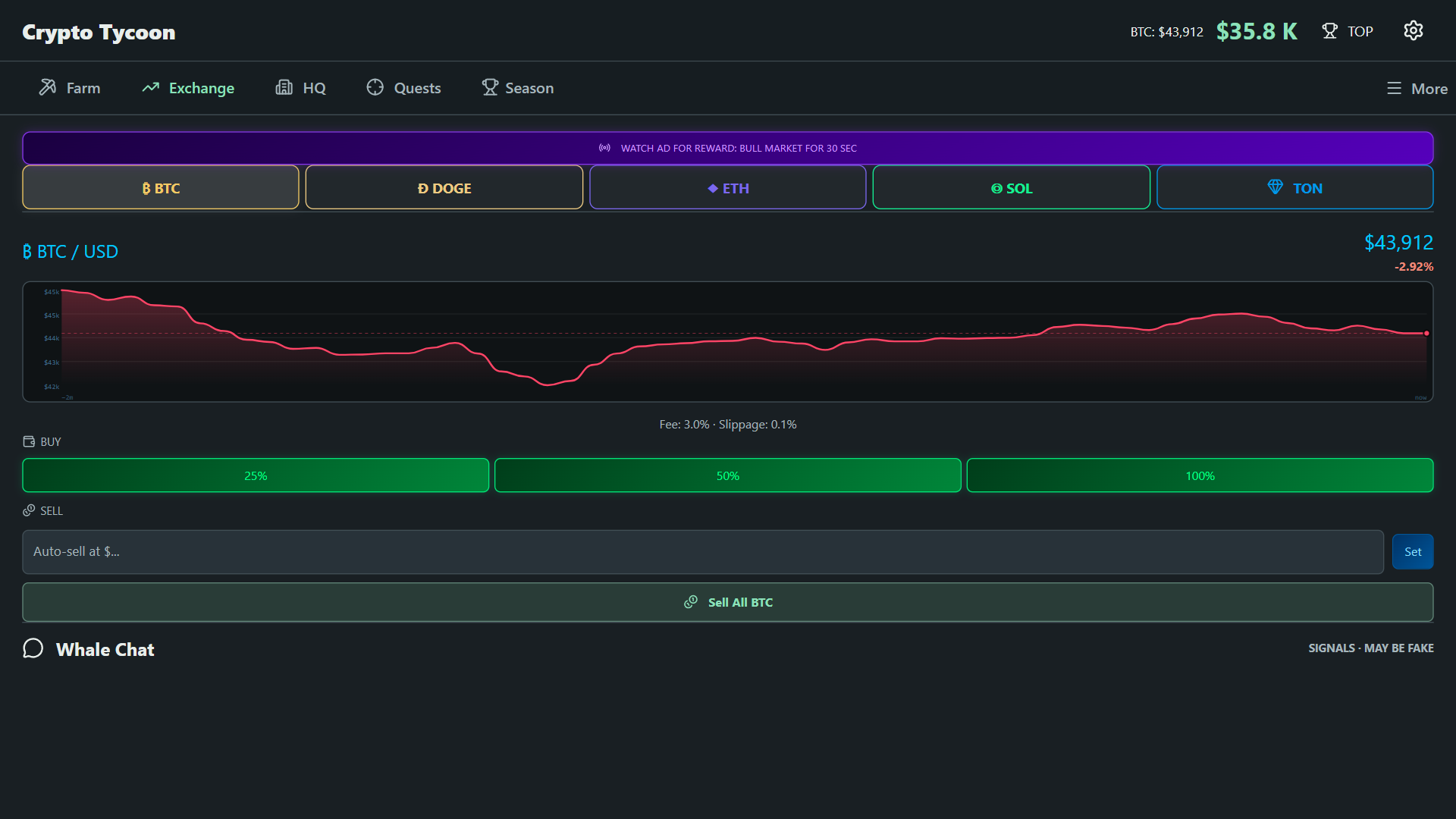Click the More hamburger menu icon
This screenshot has width=1456, height=819.
[1394, 88]
